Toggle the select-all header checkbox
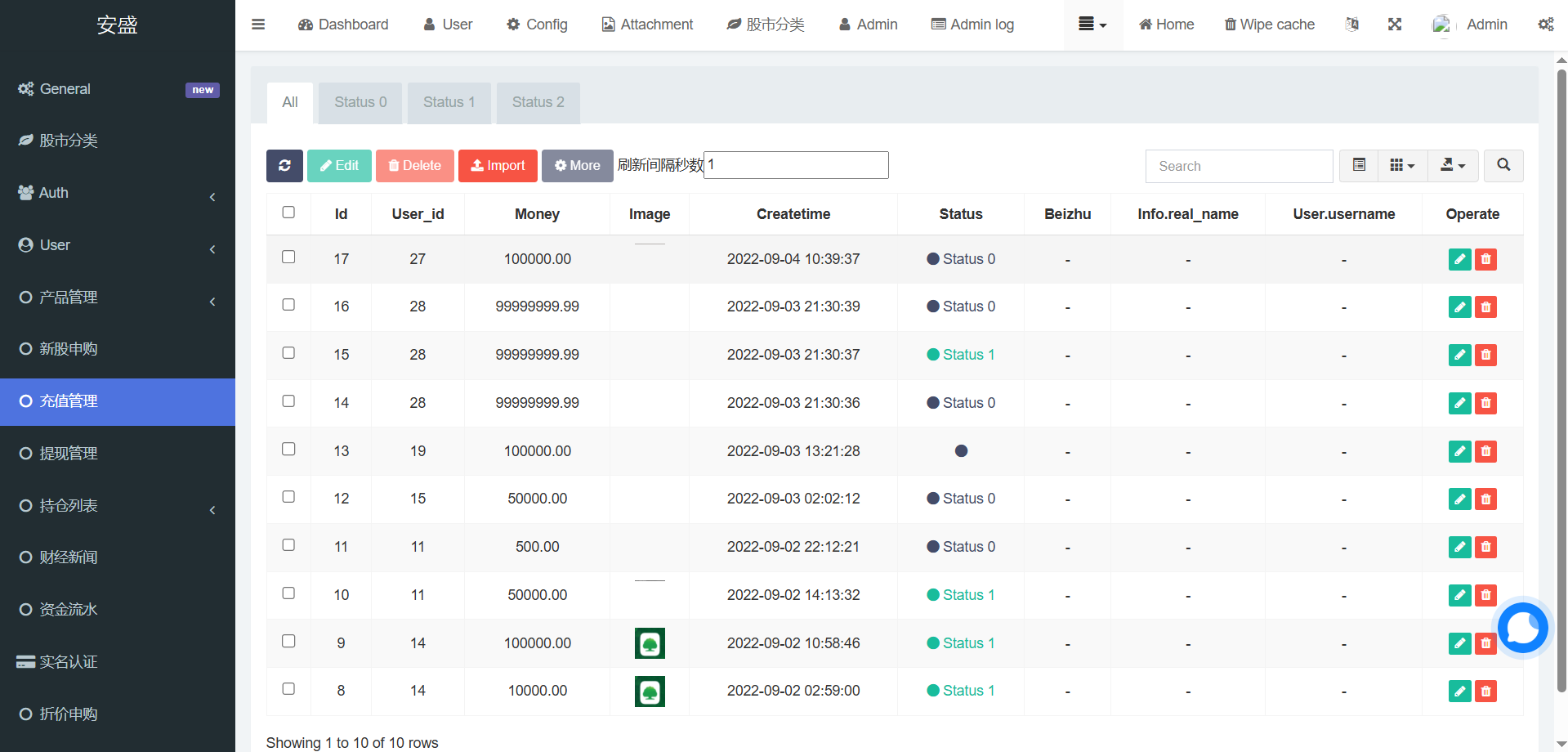This screenshot has height=752, width=1568. tap(288, 213)
